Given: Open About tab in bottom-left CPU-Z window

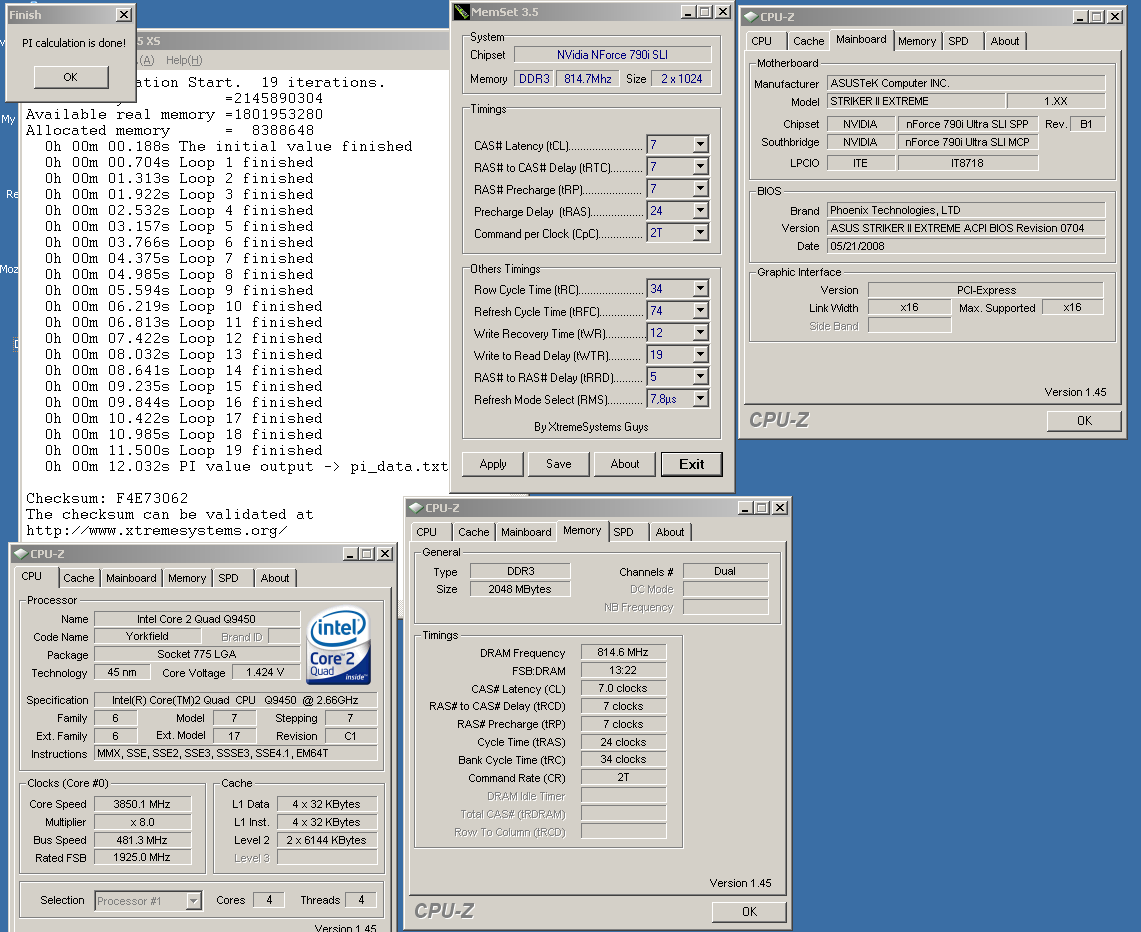Looking at the screenshot, I should tap(274, 578).
